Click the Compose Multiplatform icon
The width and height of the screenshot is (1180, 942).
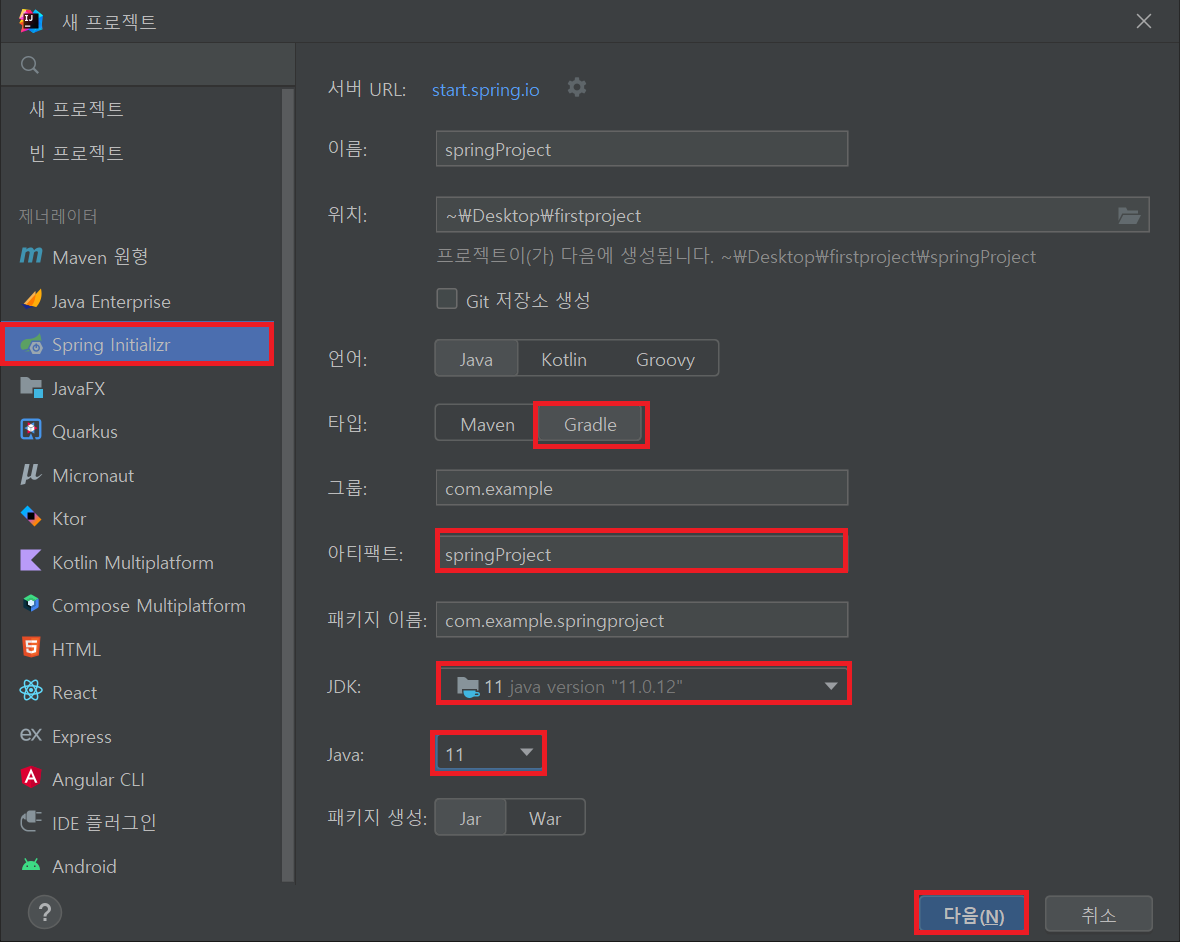click(x=31, y=603)
